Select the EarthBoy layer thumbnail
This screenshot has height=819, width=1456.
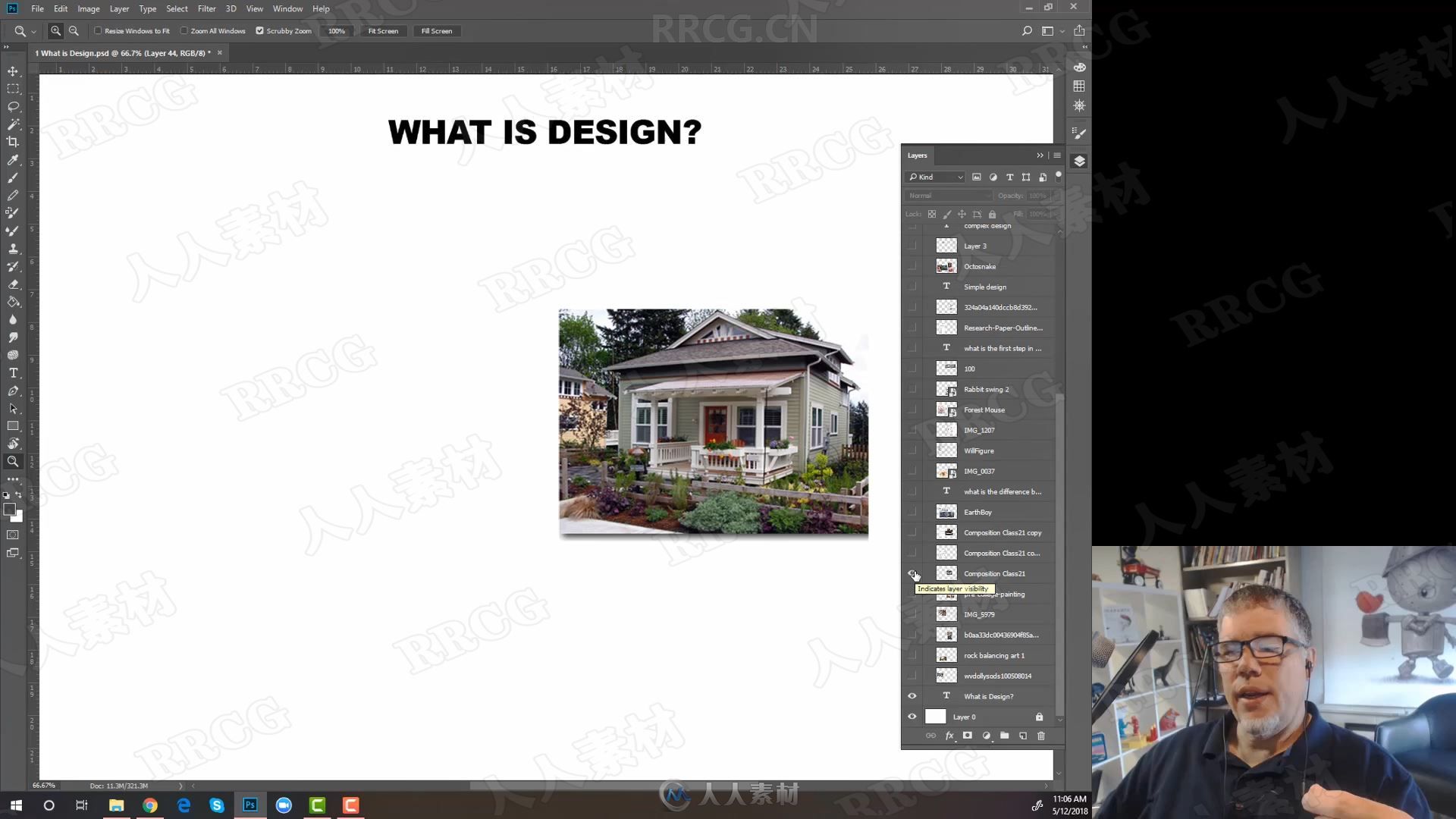(947, 511)
